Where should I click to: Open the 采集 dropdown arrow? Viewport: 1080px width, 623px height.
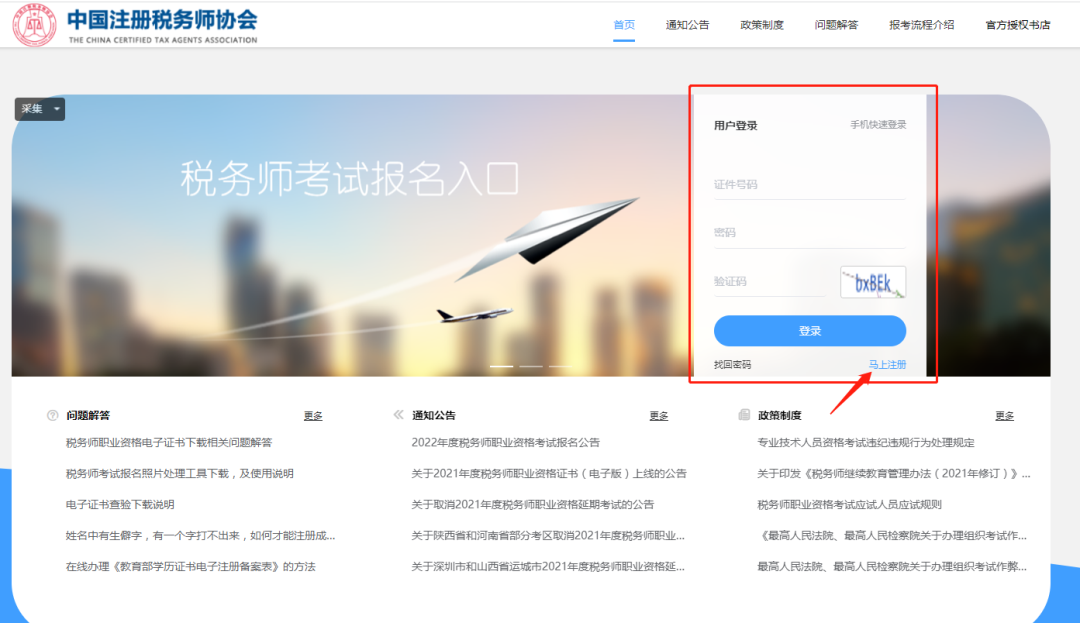pos(56,108)
